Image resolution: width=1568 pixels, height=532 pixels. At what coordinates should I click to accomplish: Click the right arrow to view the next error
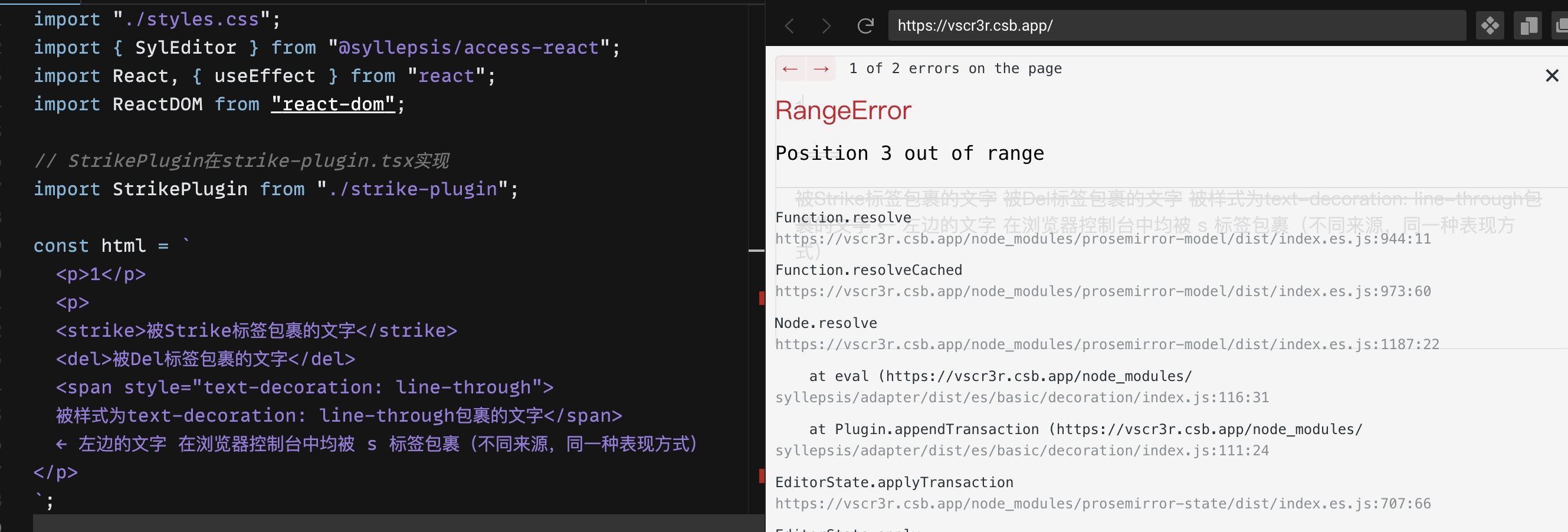(821, 68)
